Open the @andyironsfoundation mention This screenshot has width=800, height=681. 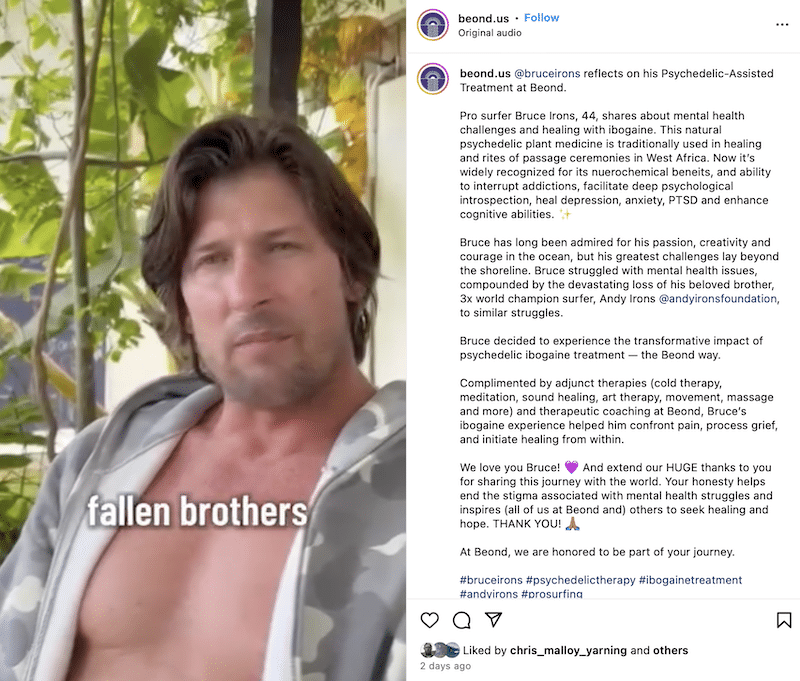point(718,298)
